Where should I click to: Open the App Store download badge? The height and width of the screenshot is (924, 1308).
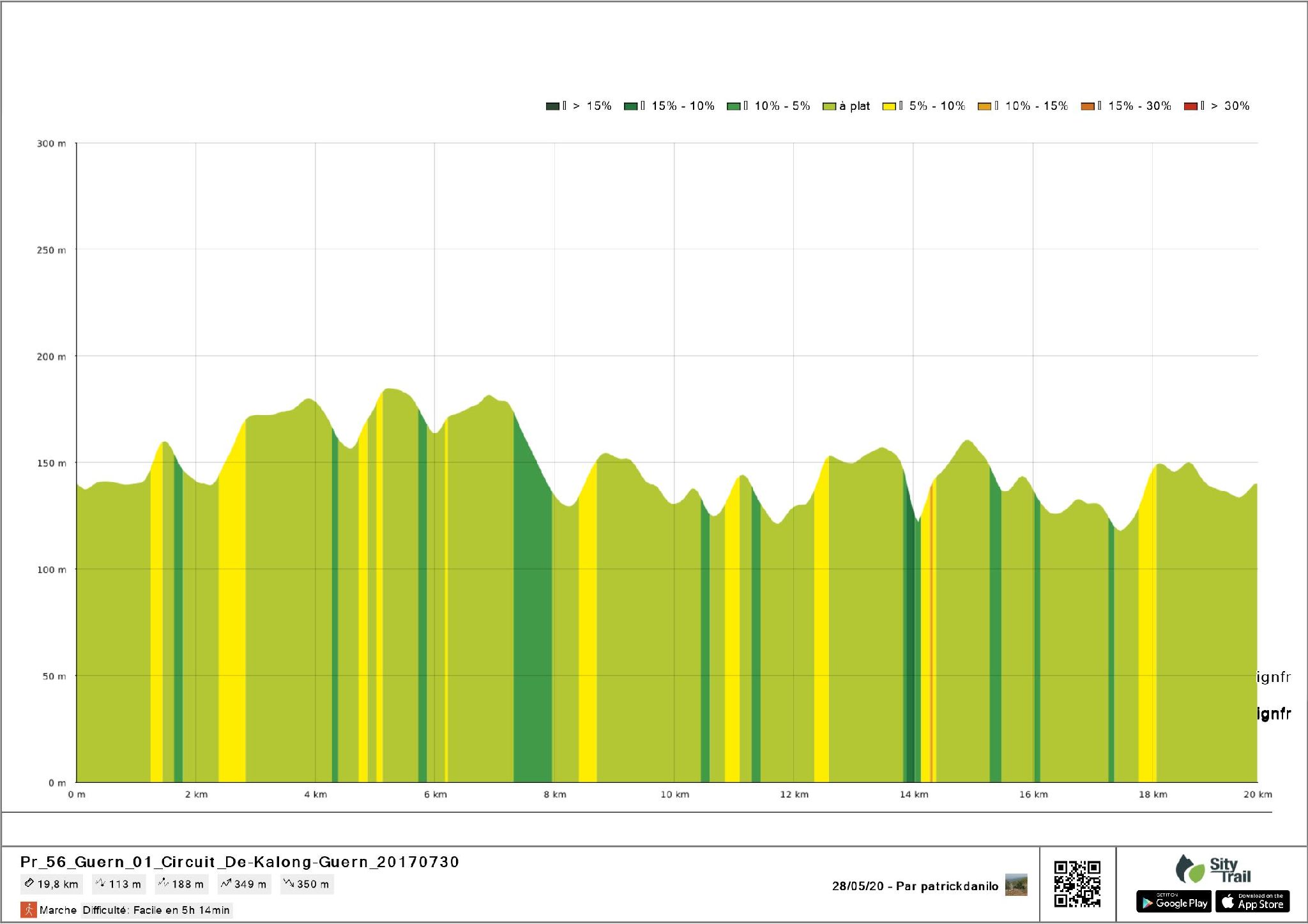coord(1252,902)
